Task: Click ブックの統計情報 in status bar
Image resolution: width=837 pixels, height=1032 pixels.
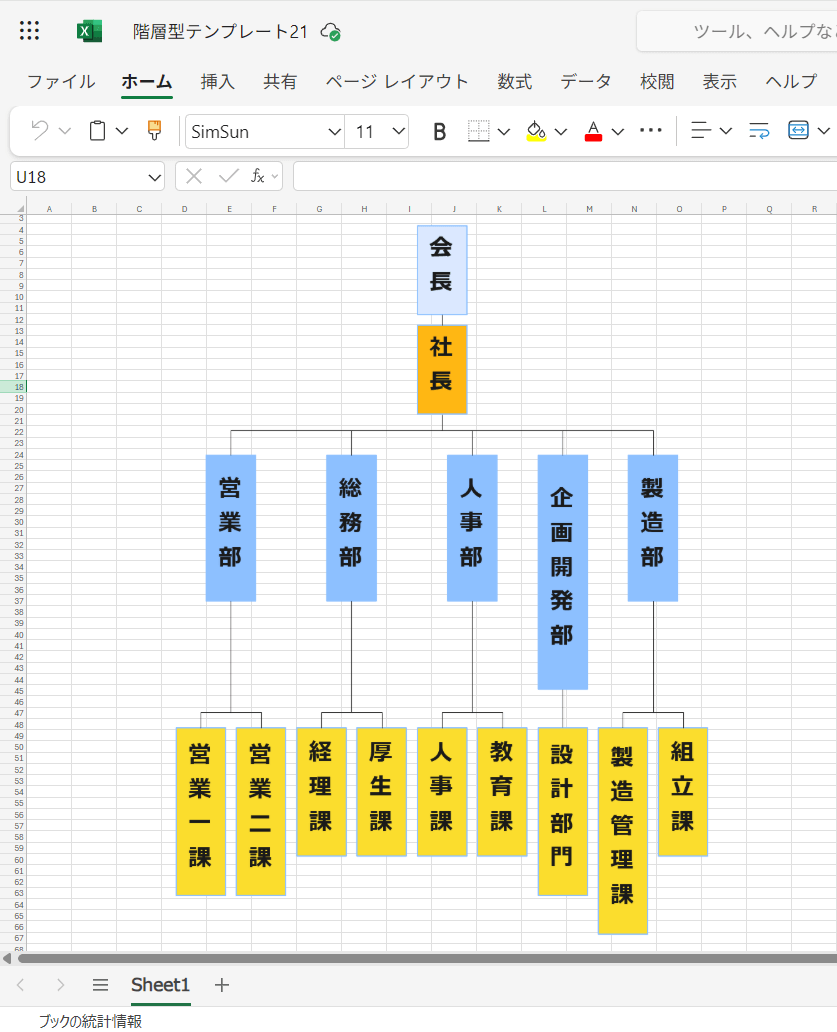Action: 90,1021
